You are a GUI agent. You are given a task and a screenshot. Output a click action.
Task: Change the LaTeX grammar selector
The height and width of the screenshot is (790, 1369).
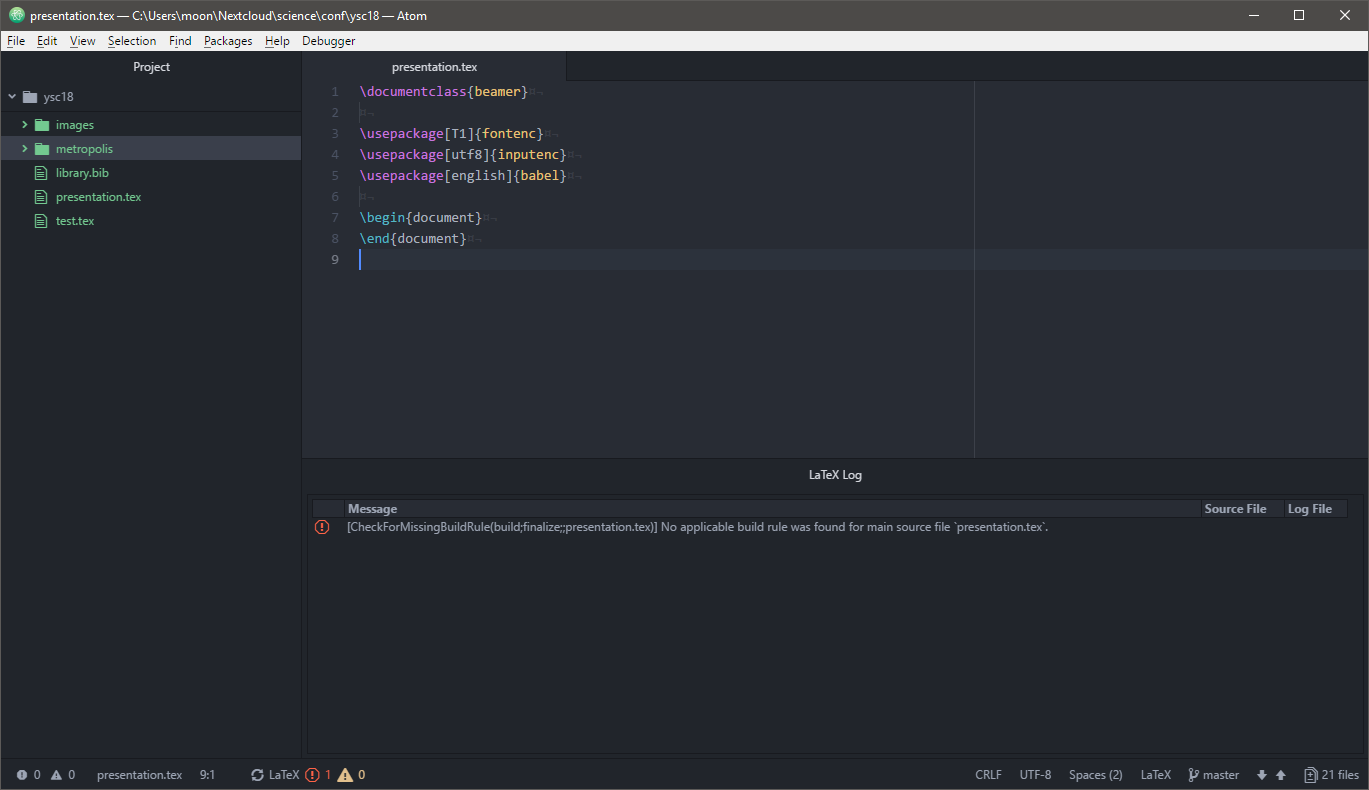(x=1155, y=775)
